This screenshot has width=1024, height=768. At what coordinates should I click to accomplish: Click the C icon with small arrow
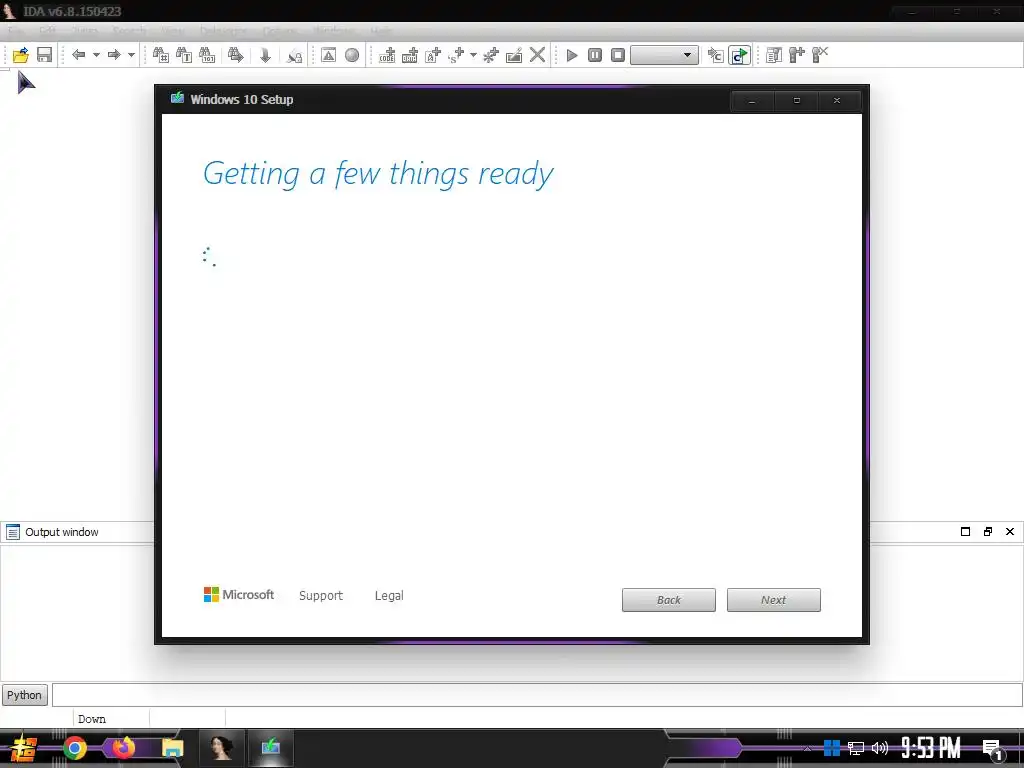716,55
